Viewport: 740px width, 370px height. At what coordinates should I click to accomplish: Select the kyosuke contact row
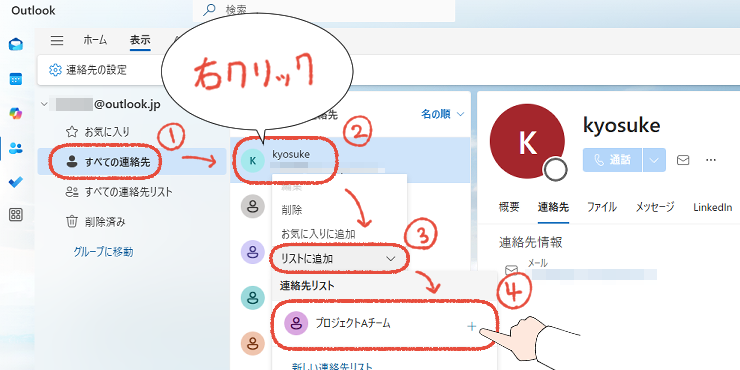(x=350, y=160)
